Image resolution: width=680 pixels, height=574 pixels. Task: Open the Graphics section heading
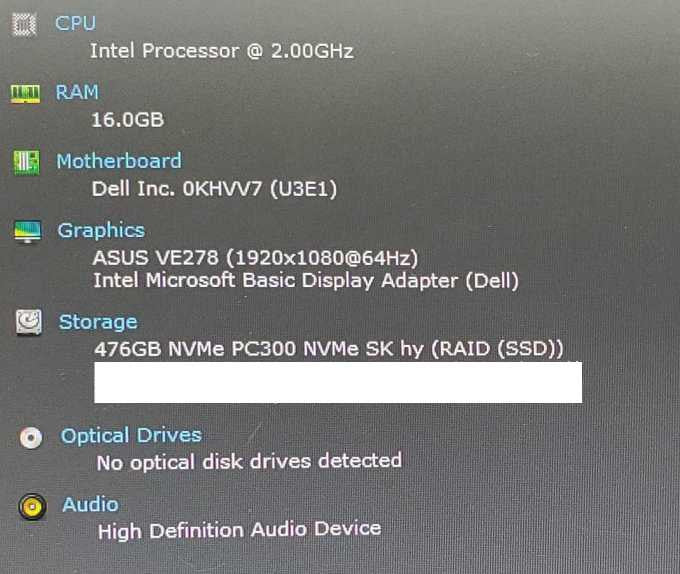[101, 231]
